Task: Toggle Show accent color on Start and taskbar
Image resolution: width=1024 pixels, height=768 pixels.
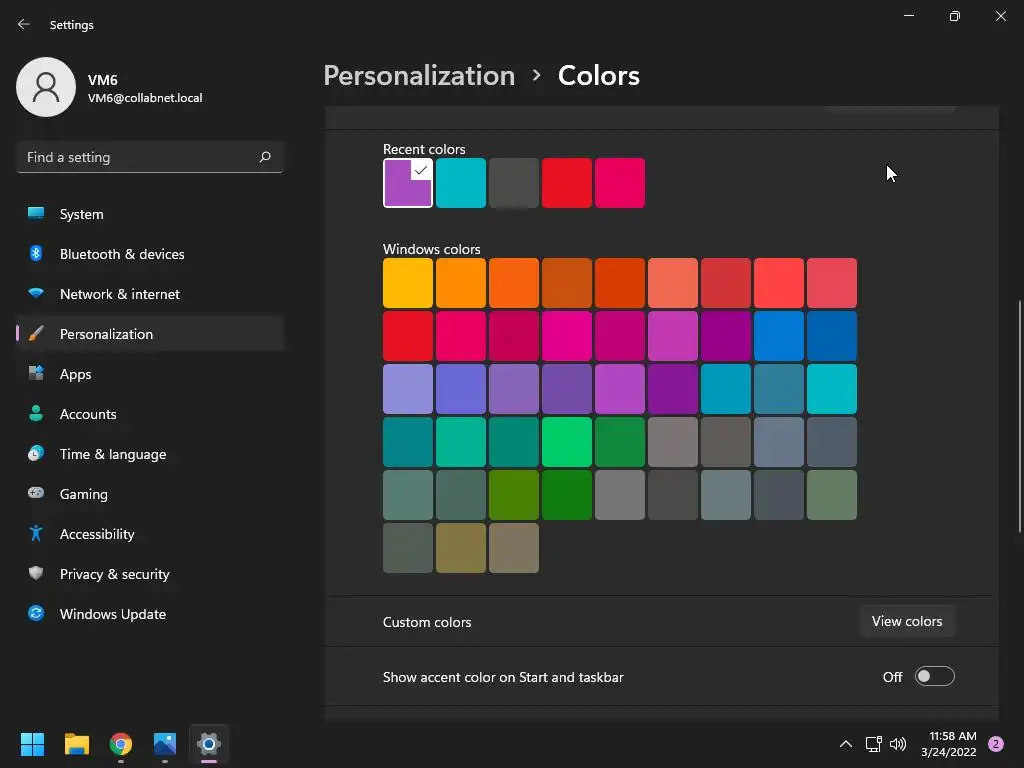Action: point(934,677)
